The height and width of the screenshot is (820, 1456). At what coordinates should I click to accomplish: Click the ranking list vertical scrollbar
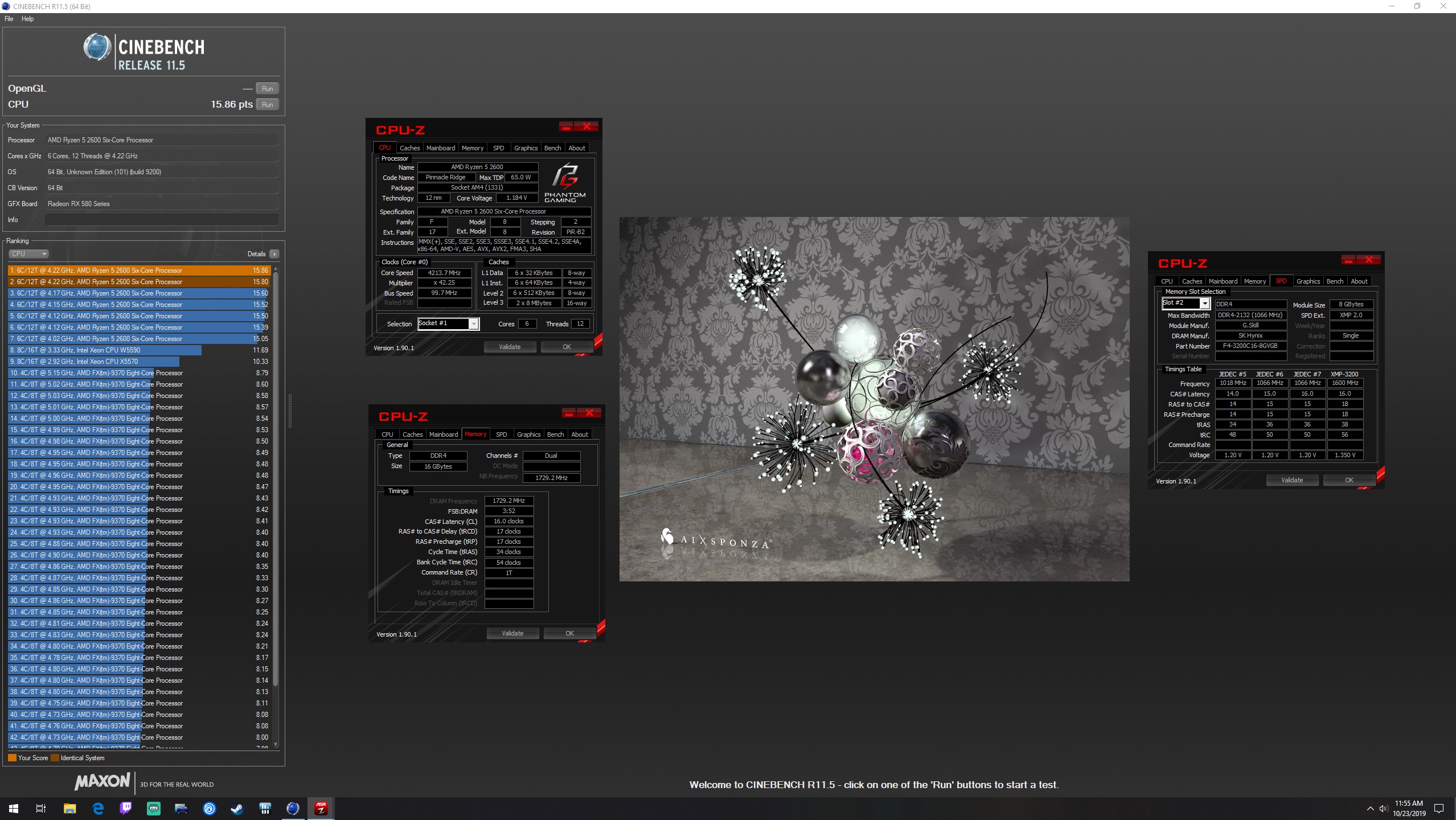276,478
